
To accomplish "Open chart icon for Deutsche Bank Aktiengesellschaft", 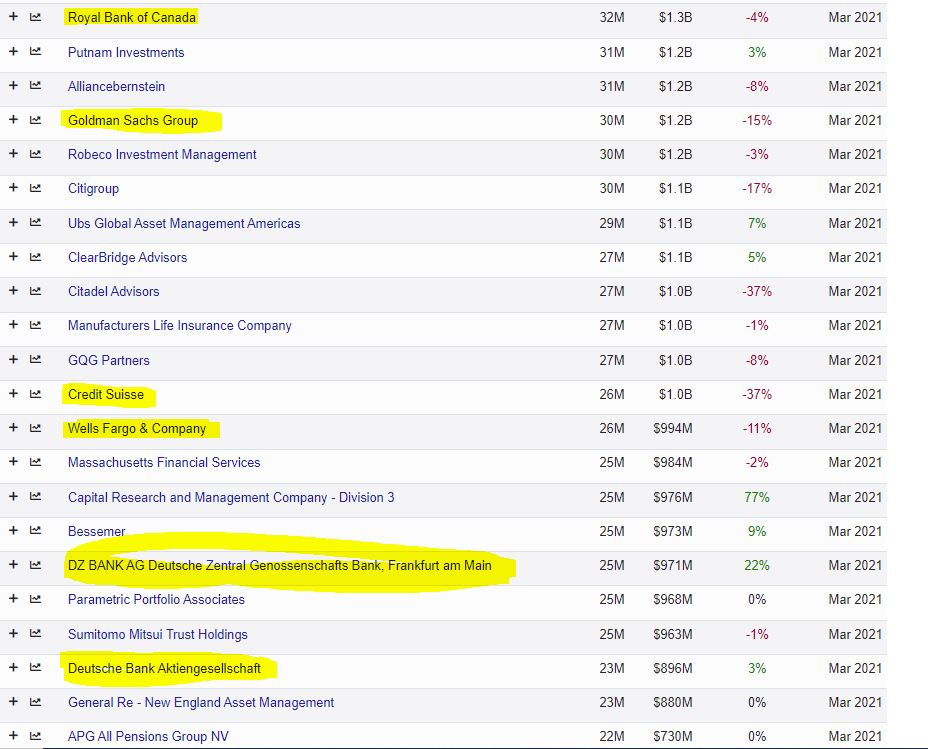I will [x=36, y=667].
